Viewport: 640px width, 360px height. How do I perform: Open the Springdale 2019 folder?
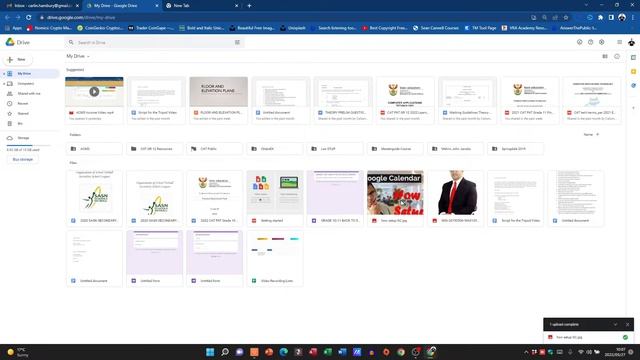(516, 149)
